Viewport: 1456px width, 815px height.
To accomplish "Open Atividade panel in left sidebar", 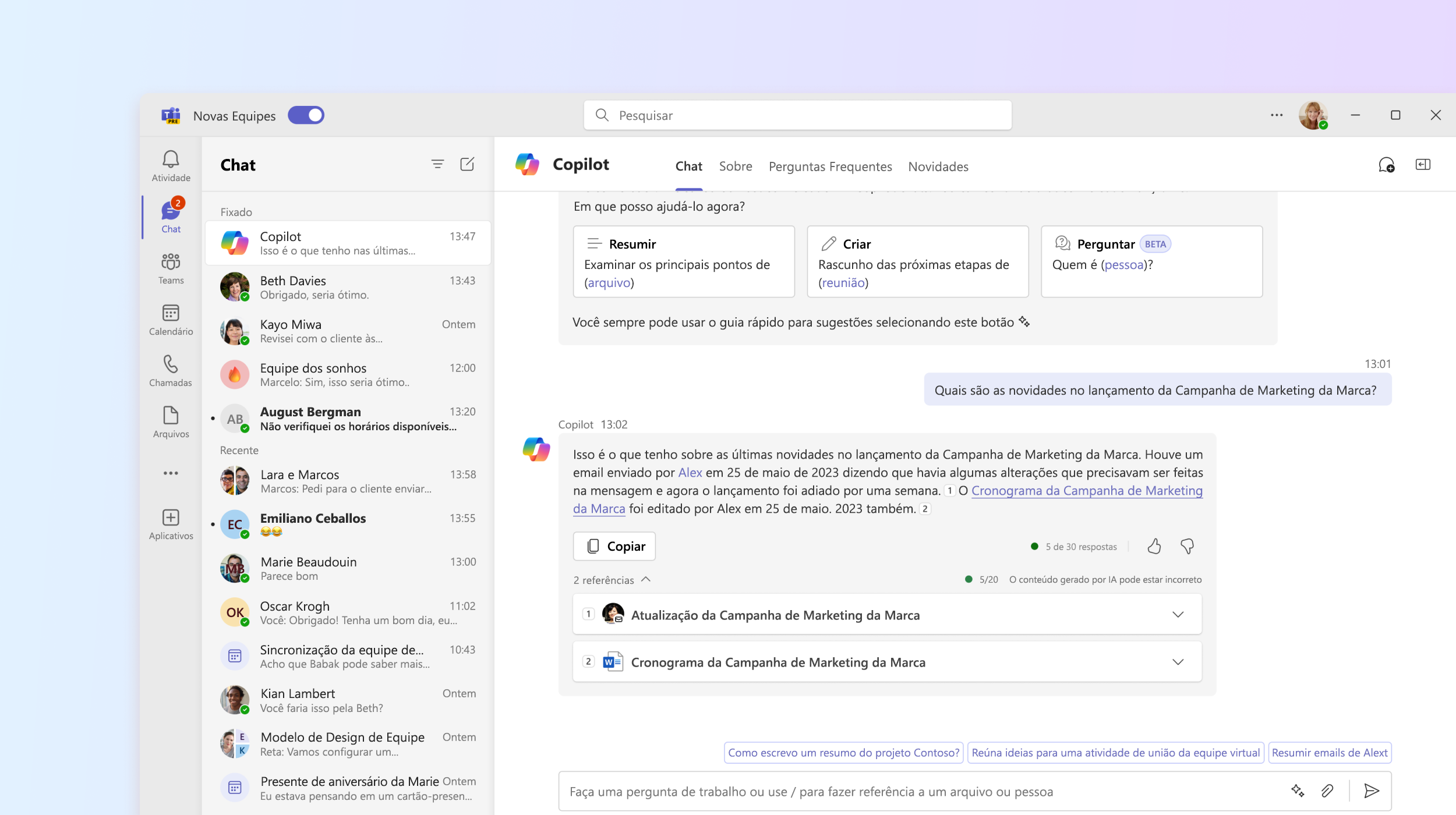I will (x=171, y=166).
